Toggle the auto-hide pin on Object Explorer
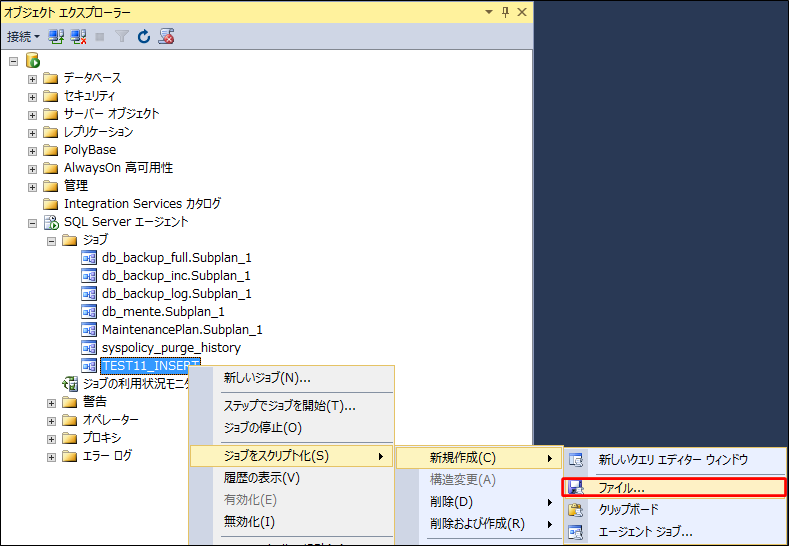Image resolution: width=789 pixels, height=546 pixels. pos(505,11)
